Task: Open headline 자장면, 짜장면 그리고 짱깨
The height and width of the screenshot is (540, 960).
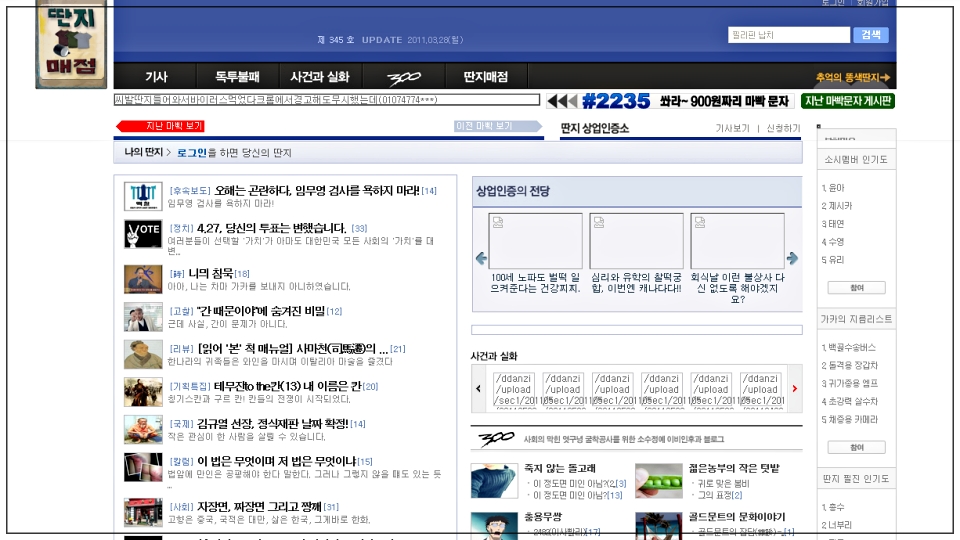Action: [260, 507]
